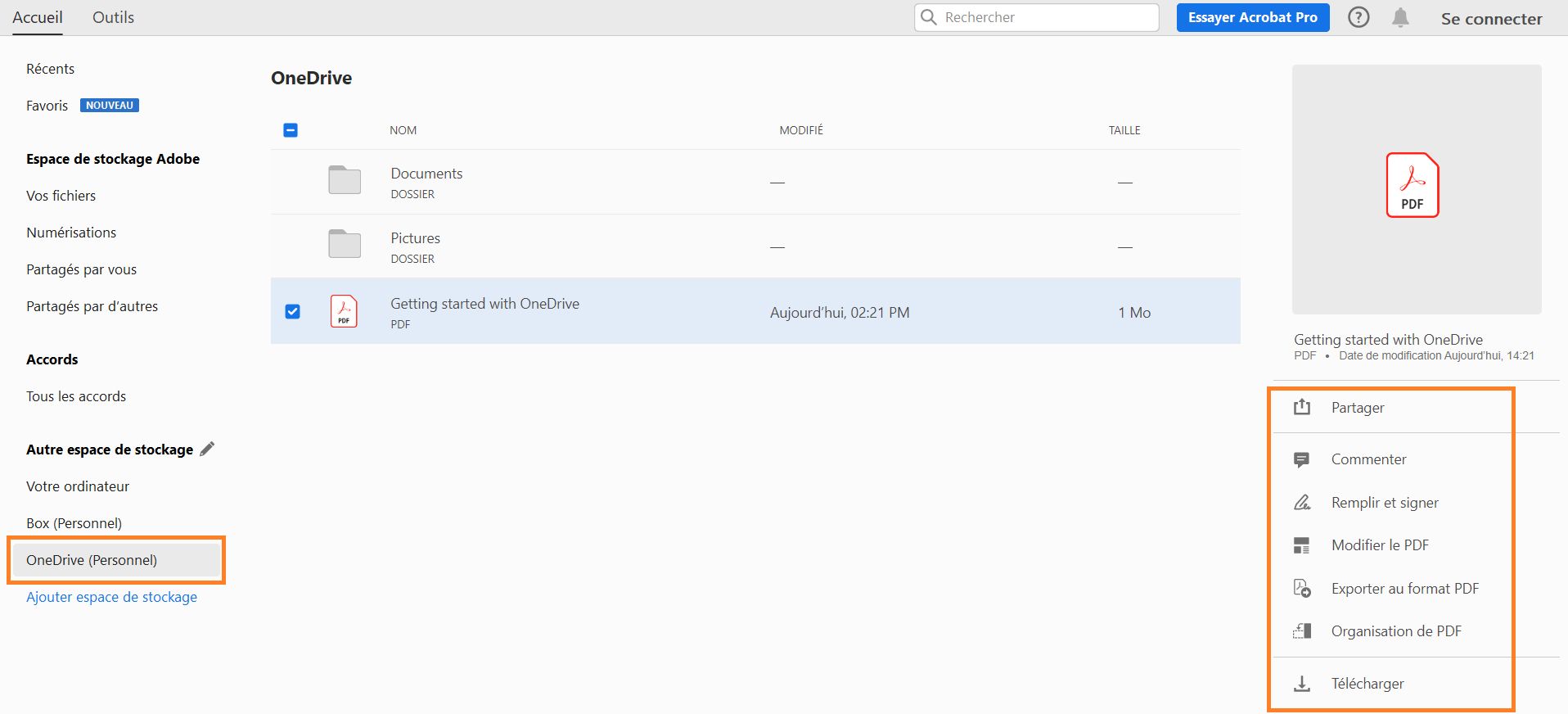
Task: Click the pencil icon beside Autre espace de stockage
Action: tap(208, 449)
